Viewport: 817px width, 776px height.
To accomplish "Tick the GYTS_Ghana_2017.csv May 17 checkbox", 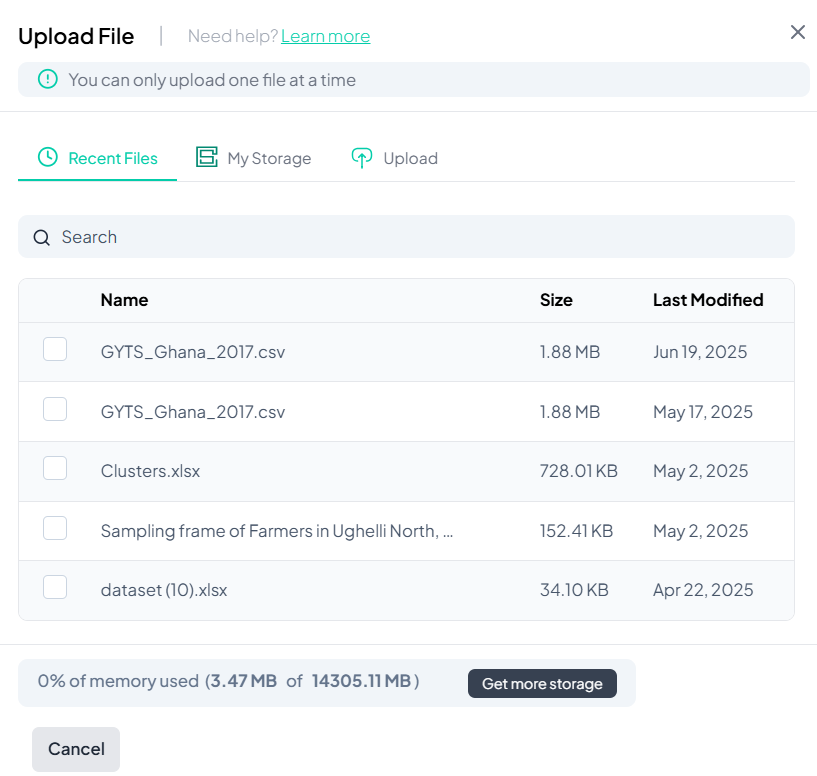I will coord(55,410).
